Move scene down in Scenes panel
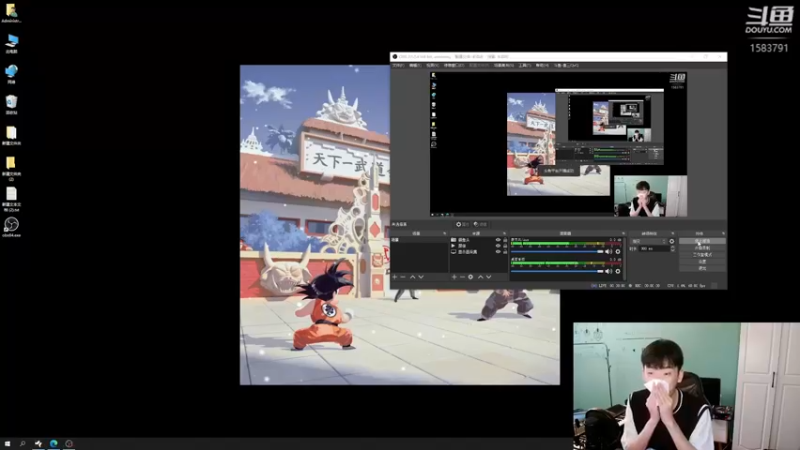Screen dimensions: 800x450 tap(421, 277)
